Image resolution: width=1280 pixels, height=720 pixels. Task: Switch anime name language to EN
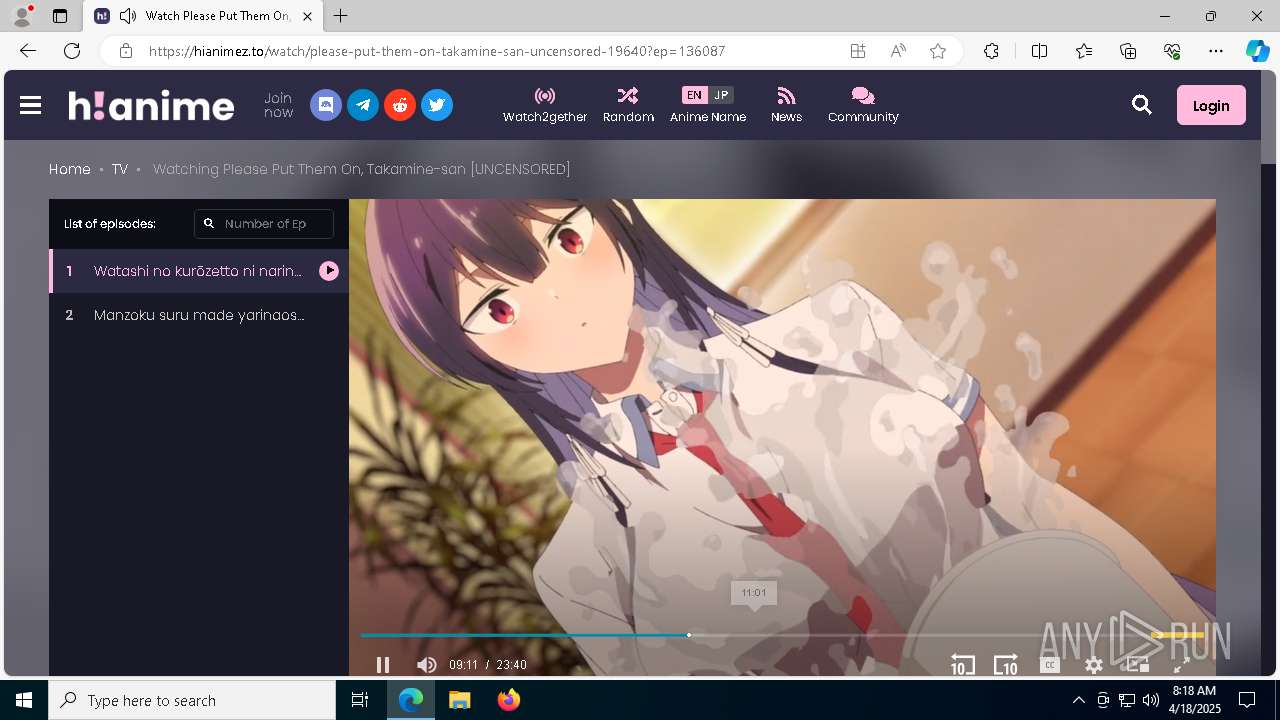pos(694,95)
